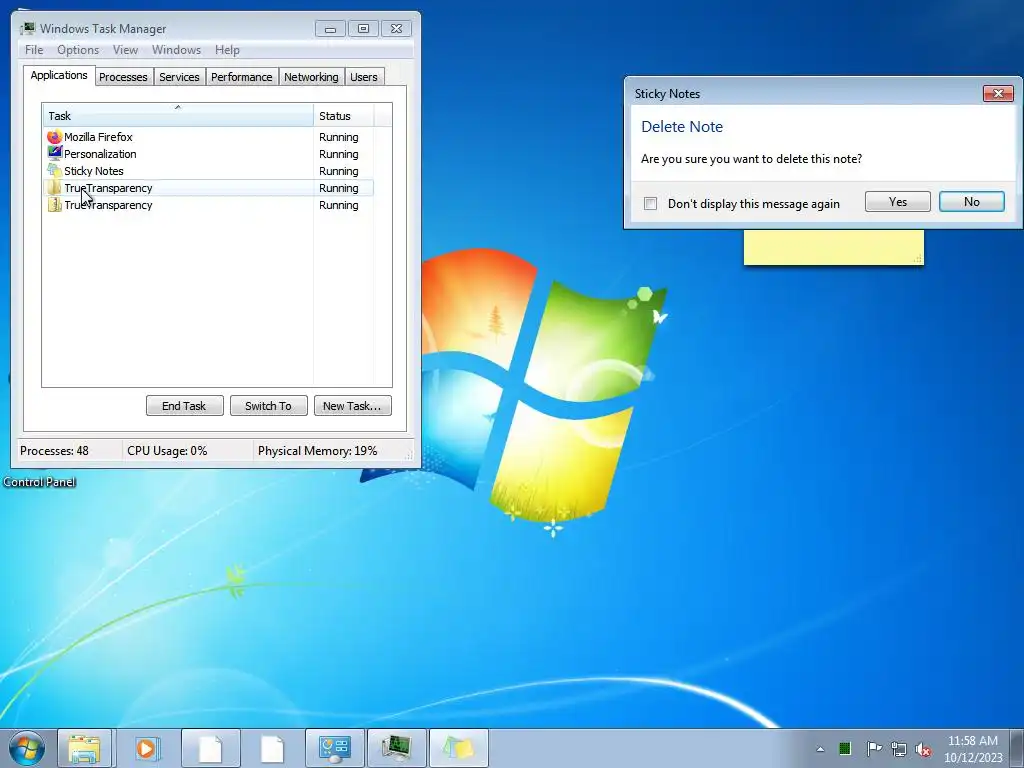Confirm deletion with Yes button
This screenshot has width=1024, height=768.
tap(897, 202)
